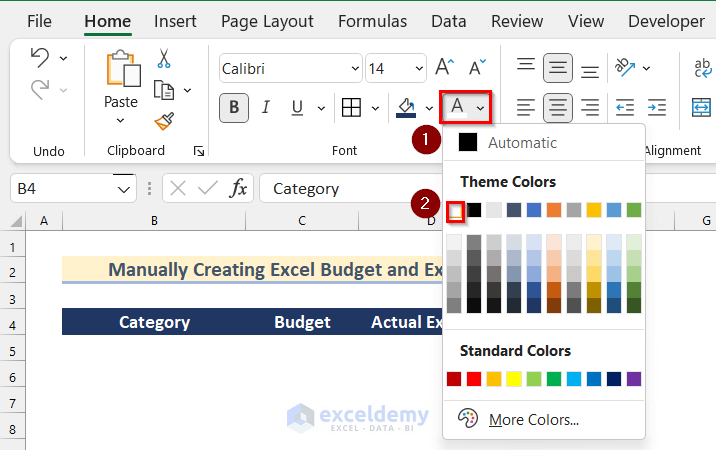Screen dimensions: 716x450
Task: Apply the Borders grid icon
Action: pos(351,107)
